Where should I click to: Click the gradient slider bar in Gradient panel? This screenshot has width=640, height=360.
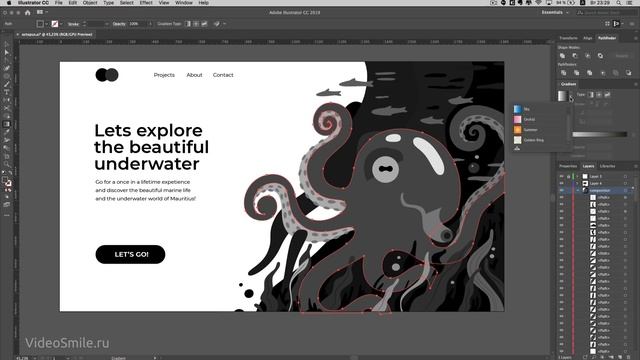(x=600, y=134)
